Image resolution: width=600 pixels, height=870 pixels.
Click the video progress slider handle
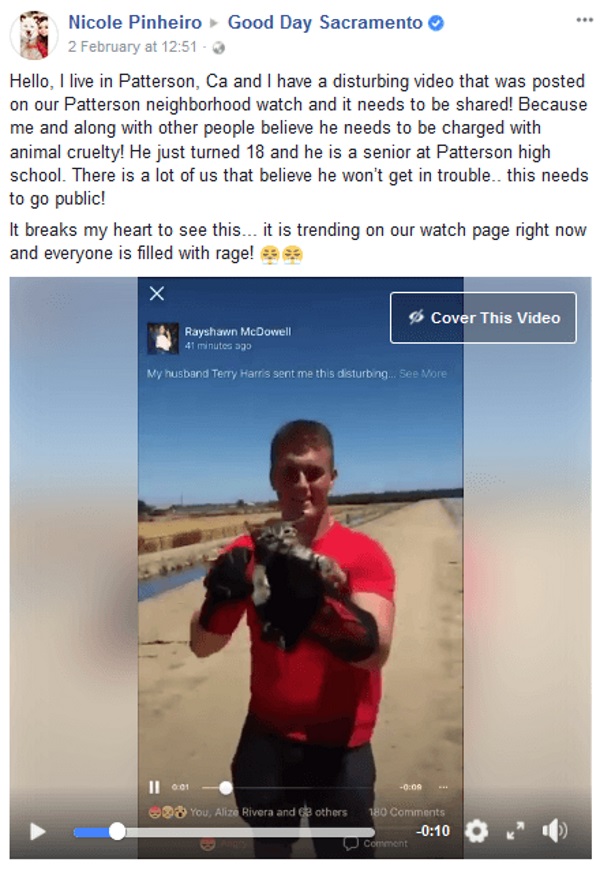[117, 831]
